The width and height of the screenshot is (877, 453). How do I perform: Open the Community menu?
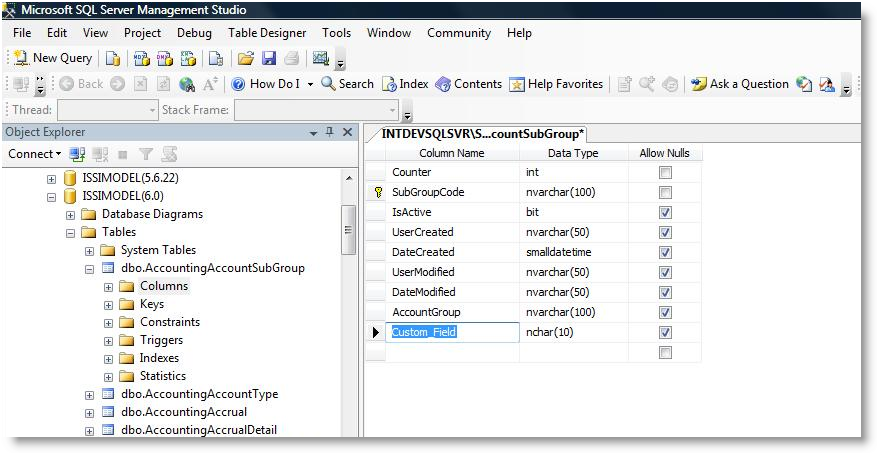point(458,33)
